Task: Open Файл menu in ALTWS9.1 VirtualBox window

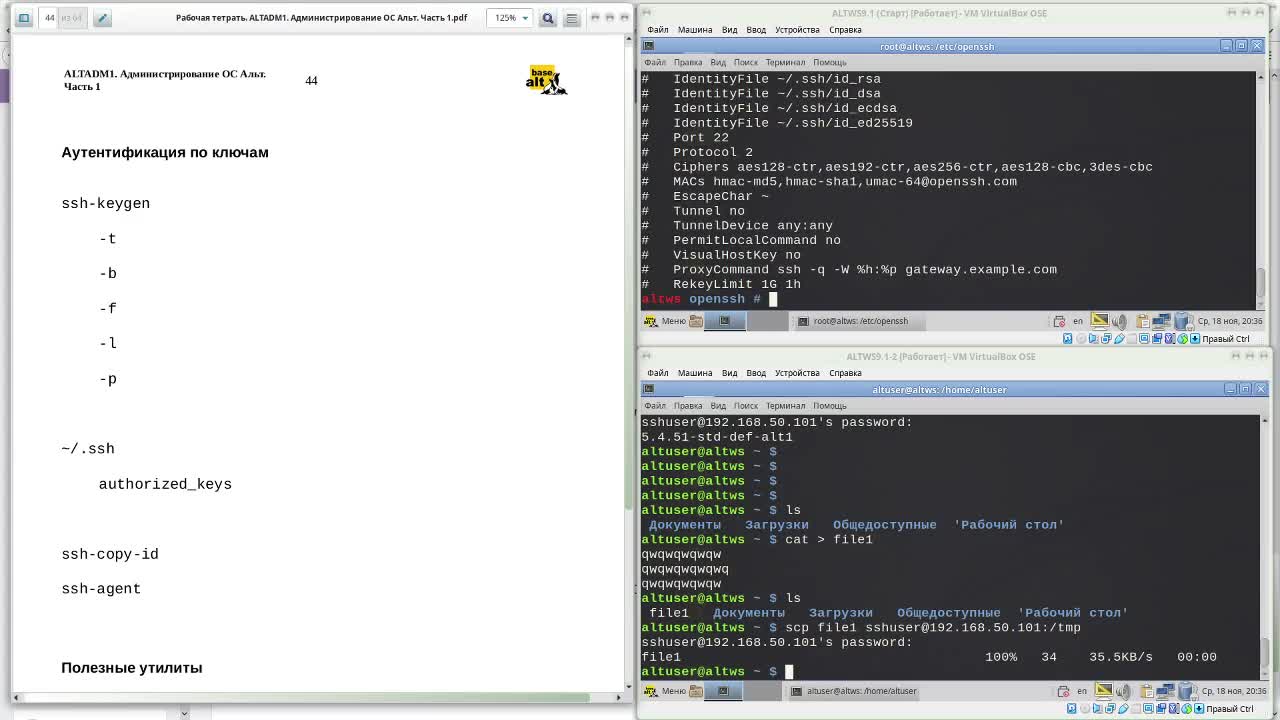Action: (657, 29)
